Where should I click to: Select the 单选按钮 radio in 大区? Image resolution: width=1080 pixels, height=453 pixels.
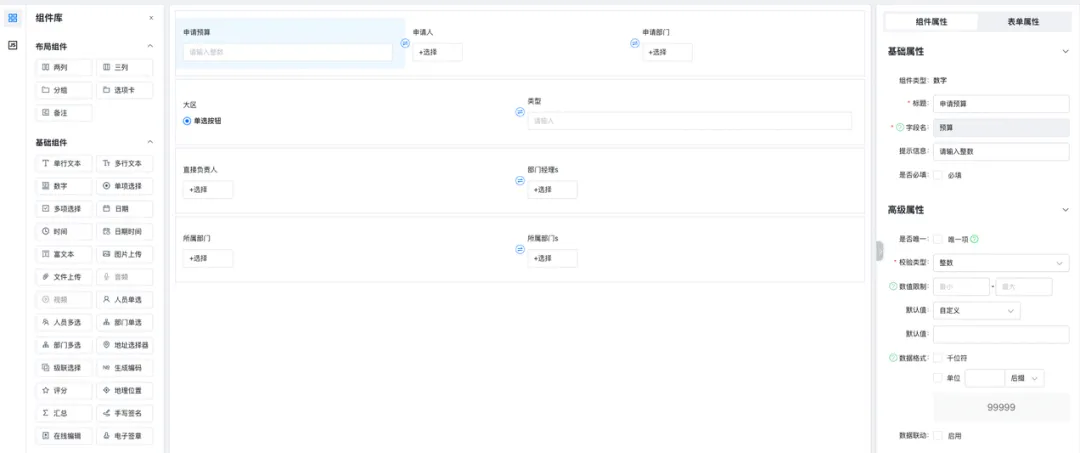[187, 121]
